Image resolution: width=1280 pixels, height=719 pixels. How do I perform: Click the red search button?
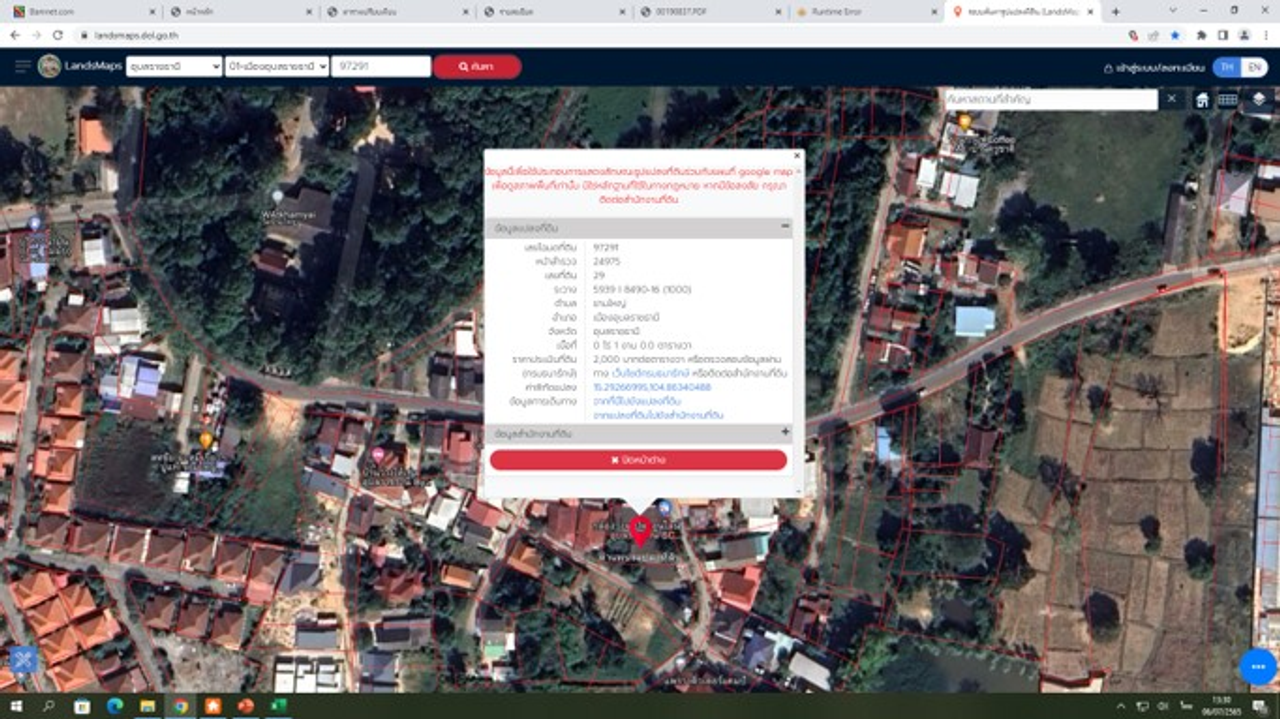[477, 67]
